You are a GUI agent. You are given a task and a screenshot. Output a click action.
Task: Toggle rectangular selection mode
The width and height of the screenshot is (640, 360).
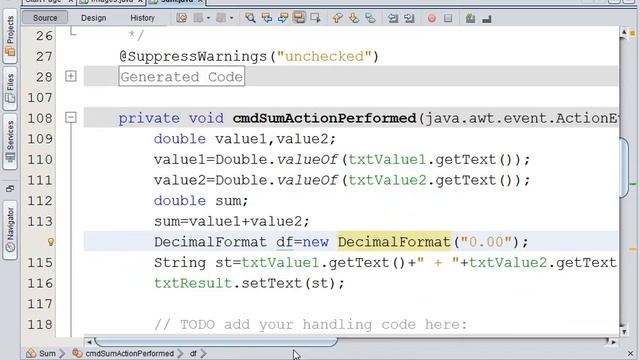[x=315, y=18]
